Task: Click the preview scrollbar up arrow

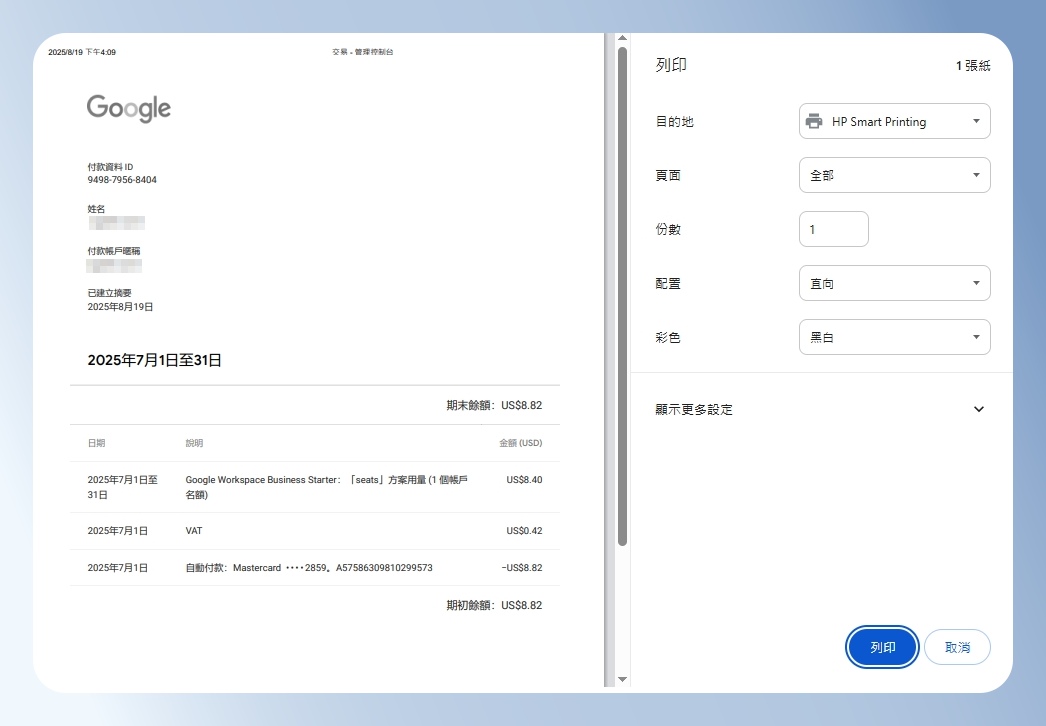Action: coord(622,39)
